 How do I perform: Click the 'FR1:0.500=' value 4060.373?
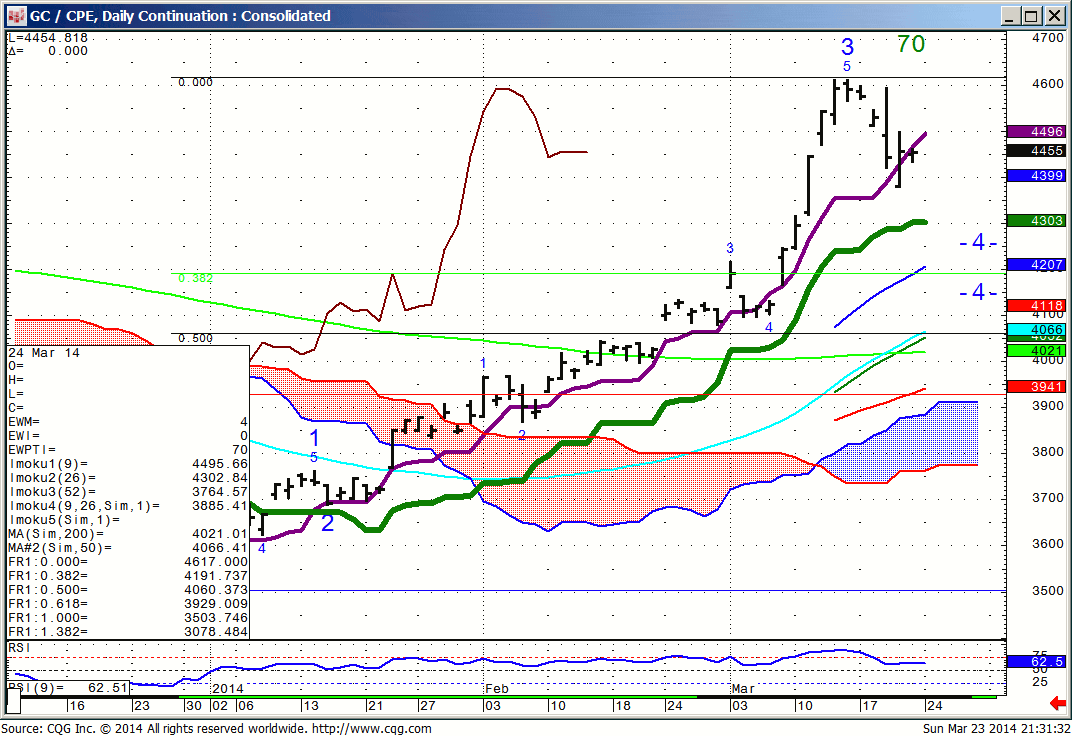(x=216, y=590)
